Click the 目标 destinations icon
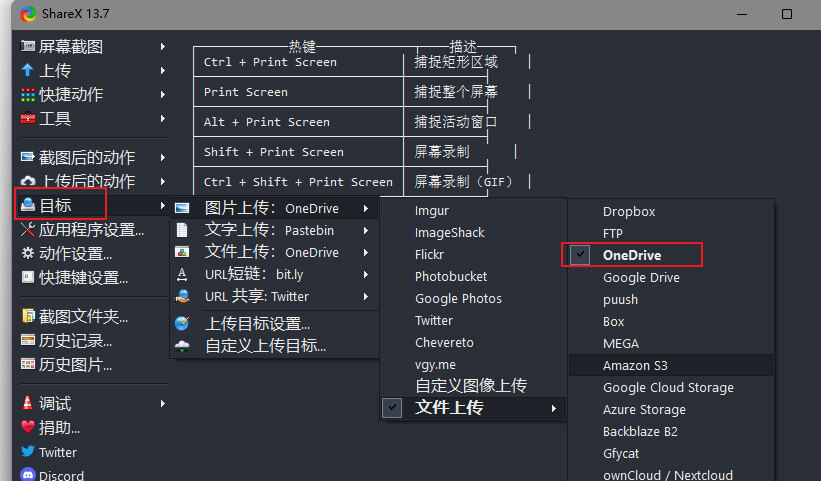The width and height of the screenshot is (821, 481). coord(28,205)
